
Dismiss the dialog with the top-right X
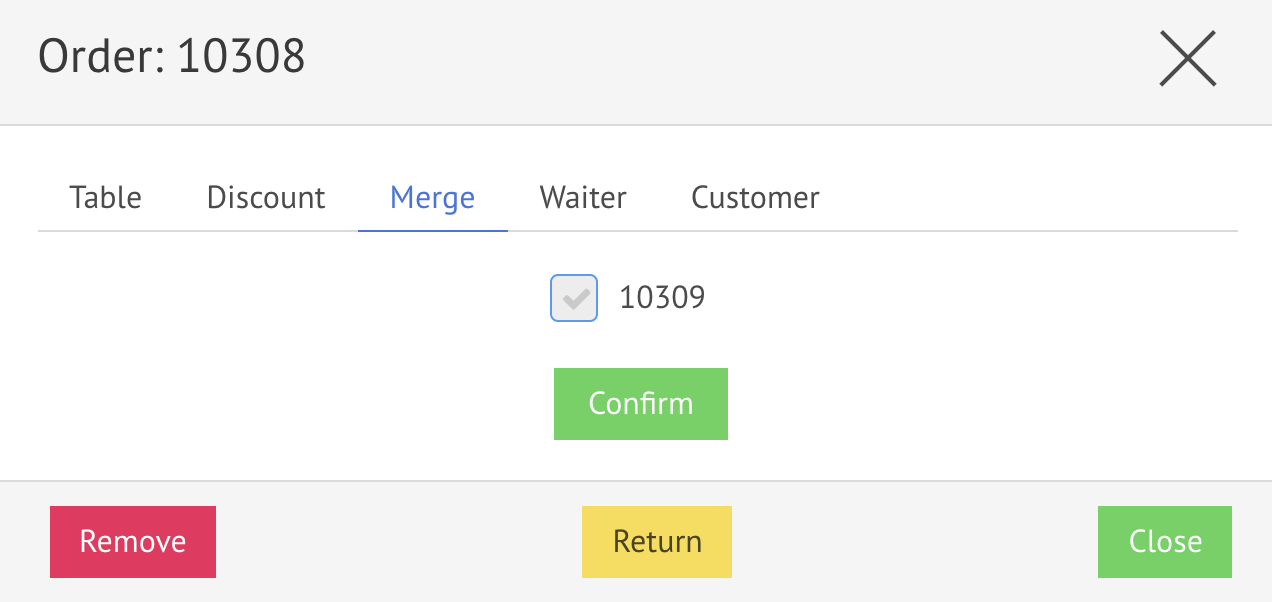pyautogui.click(x=1187, y=58)
